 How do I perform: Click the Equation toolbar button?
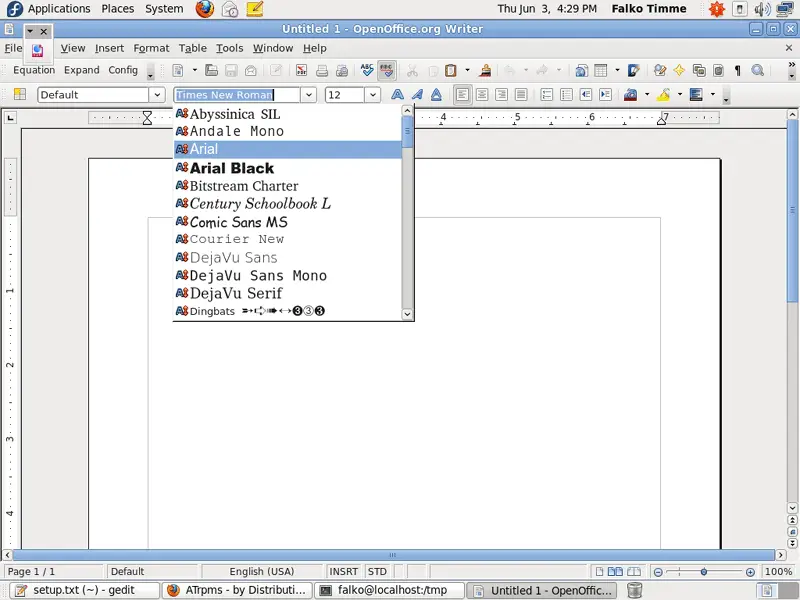(34, 70)
